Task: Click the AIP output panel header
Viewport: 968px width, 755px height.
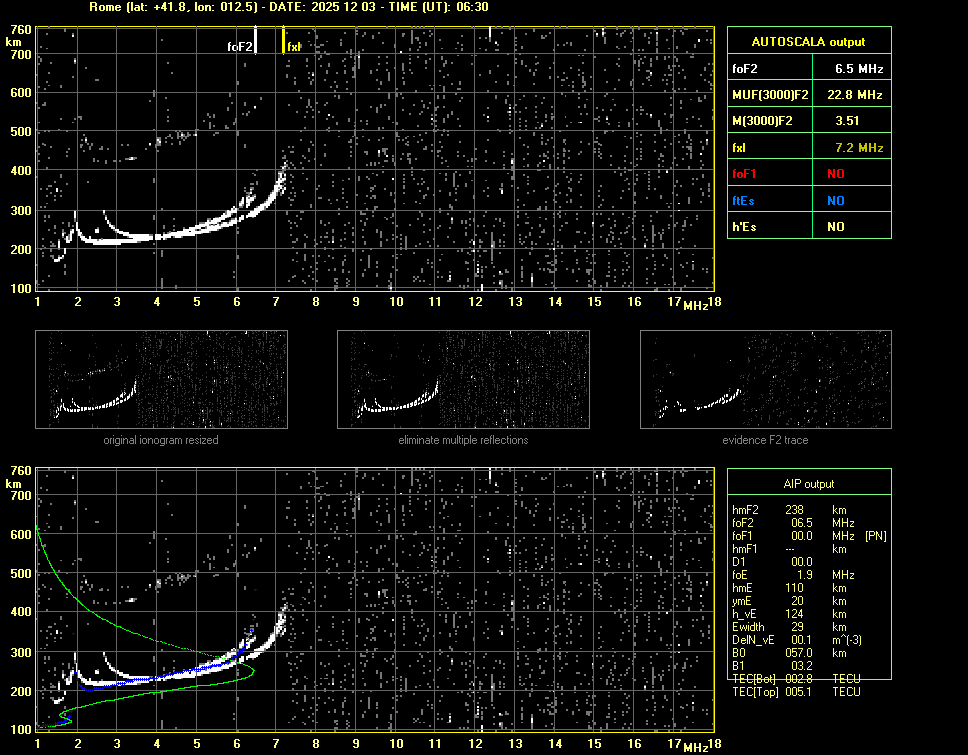Action: point(808,484)
